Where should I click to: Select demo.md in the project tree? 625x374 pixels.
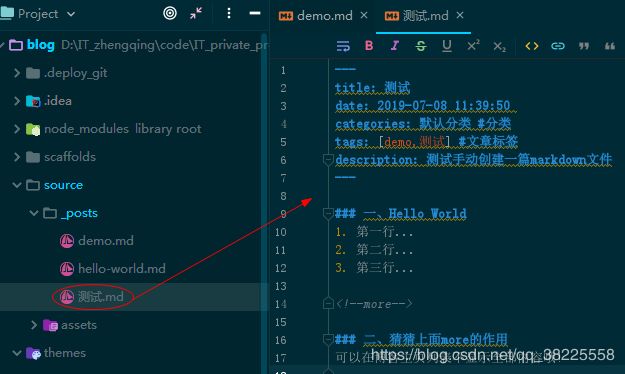pyautogui.click(x=106, y=241)
